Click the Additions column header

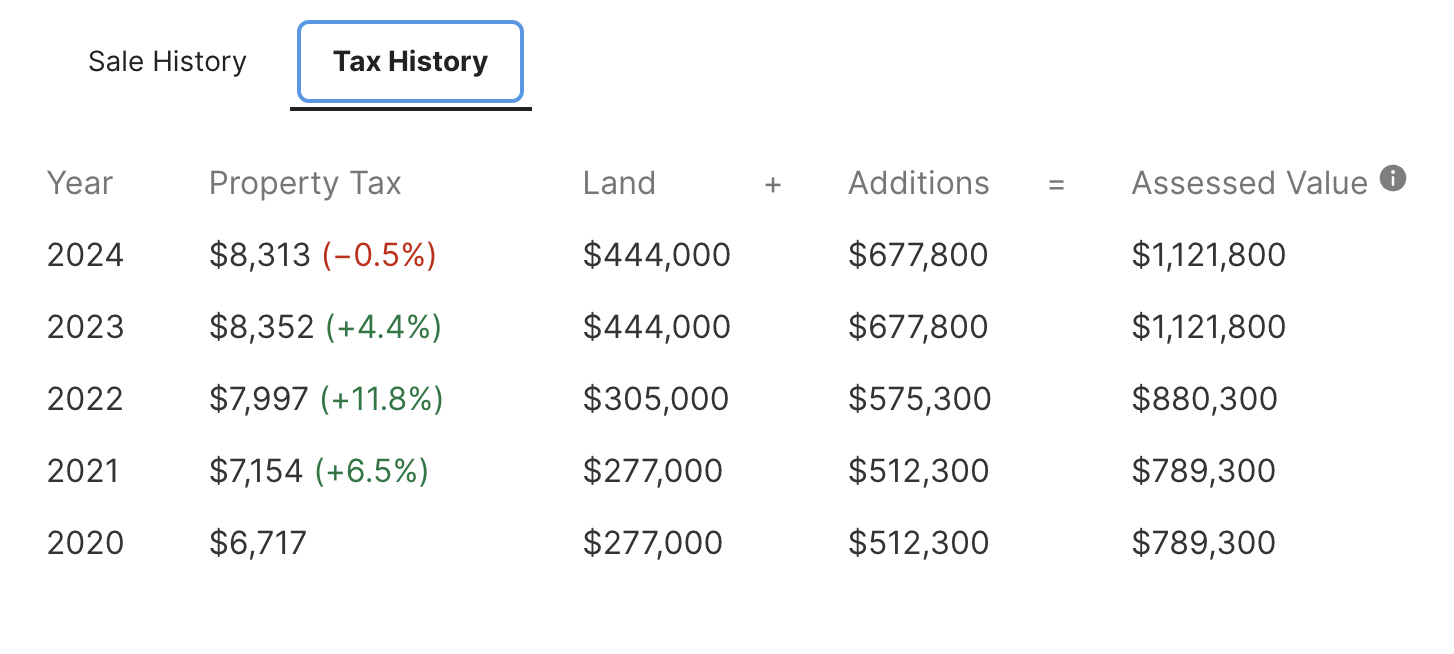918,184
